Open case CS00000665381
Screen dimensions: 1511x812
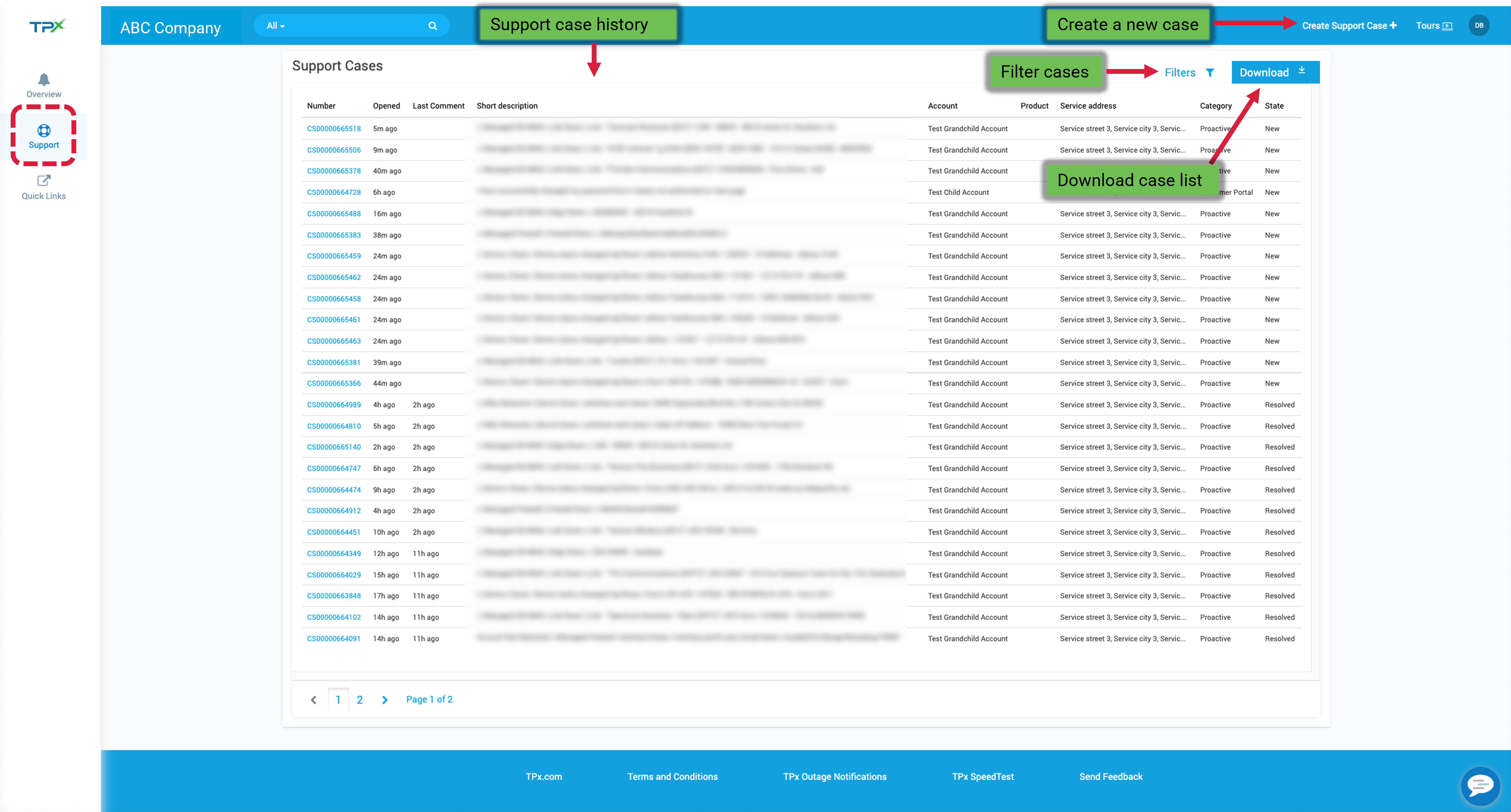[334, 362]
